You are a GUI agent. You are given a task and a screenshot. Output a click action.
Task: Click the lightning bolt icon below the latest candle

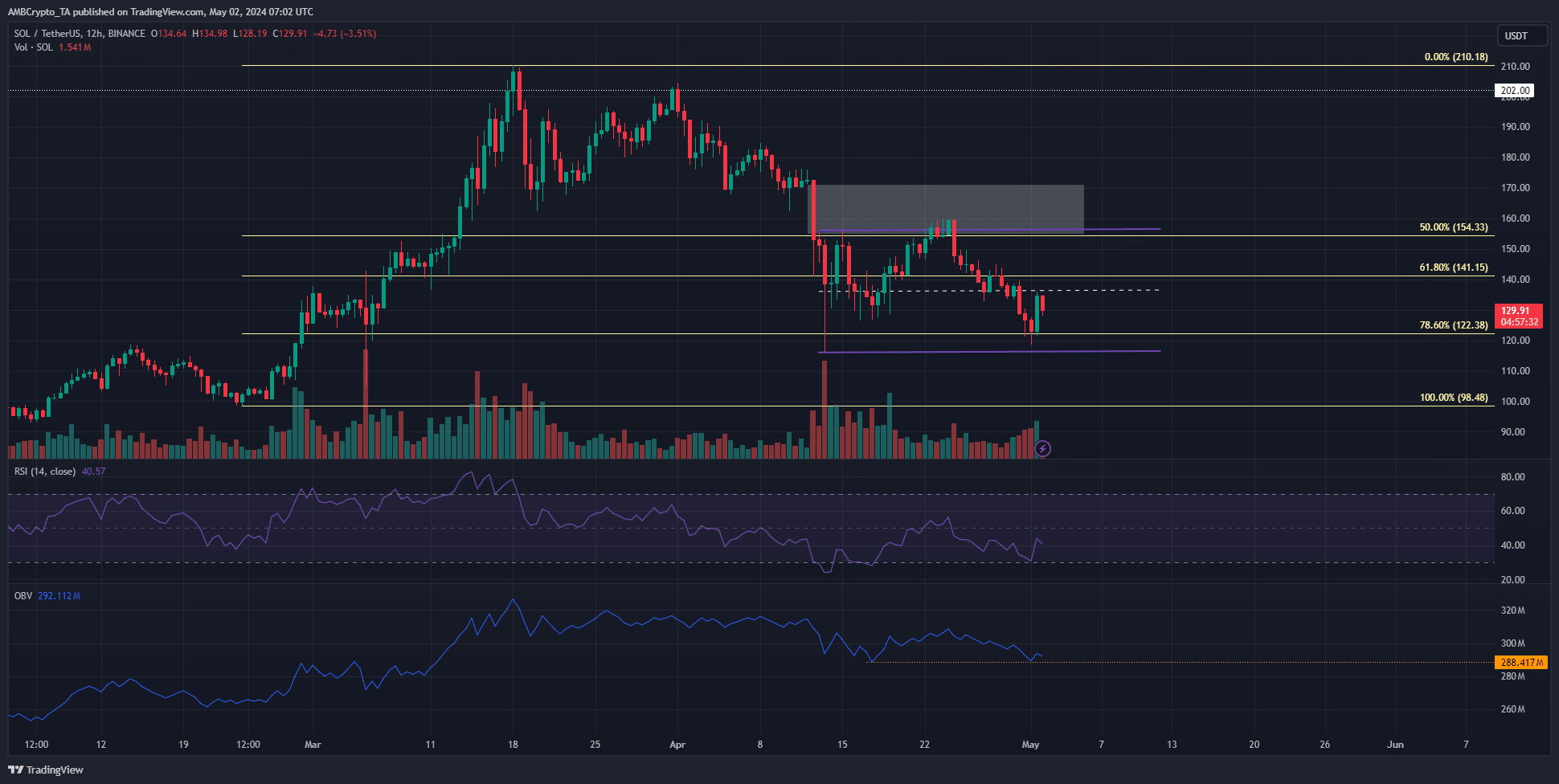pyautogui.click(x=1042, y=448)
